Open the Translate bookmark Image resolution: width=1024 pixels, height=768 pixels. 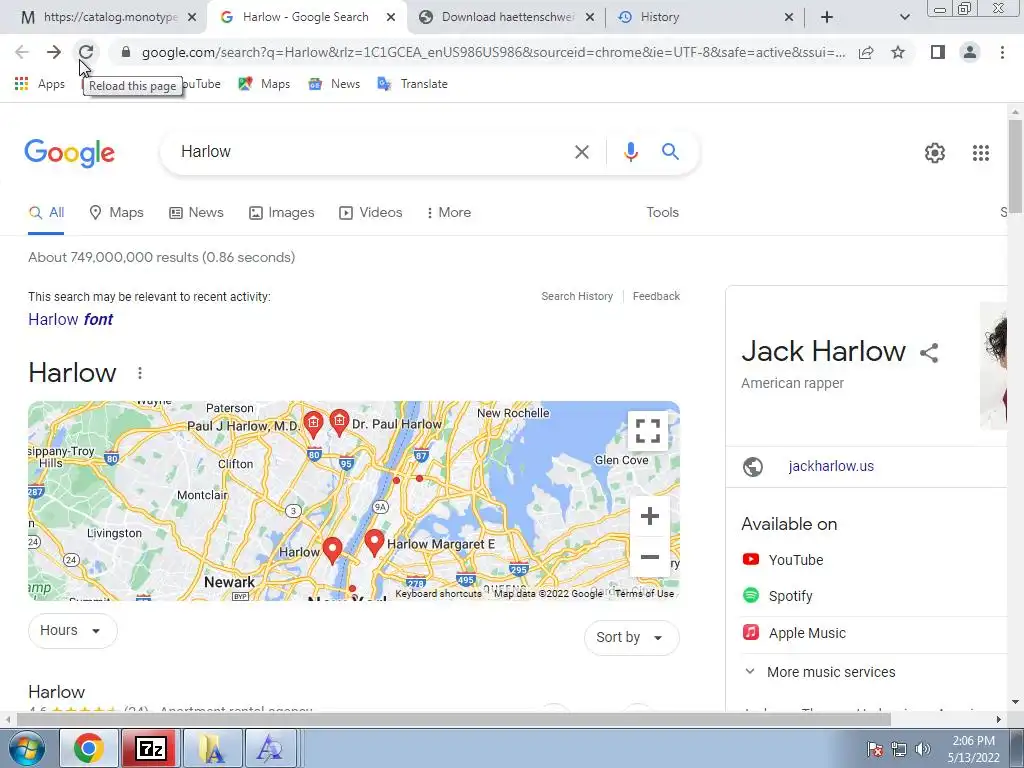pos(413,84)
